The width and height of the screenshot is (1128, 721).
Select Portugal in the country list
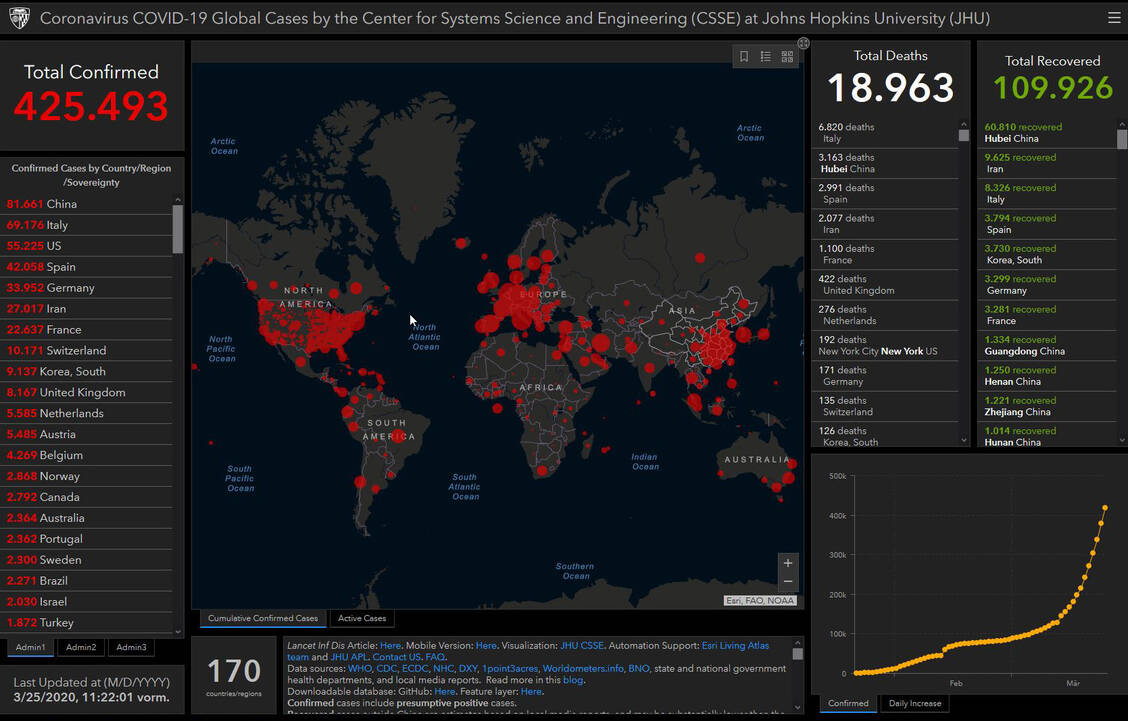point(87,539)
